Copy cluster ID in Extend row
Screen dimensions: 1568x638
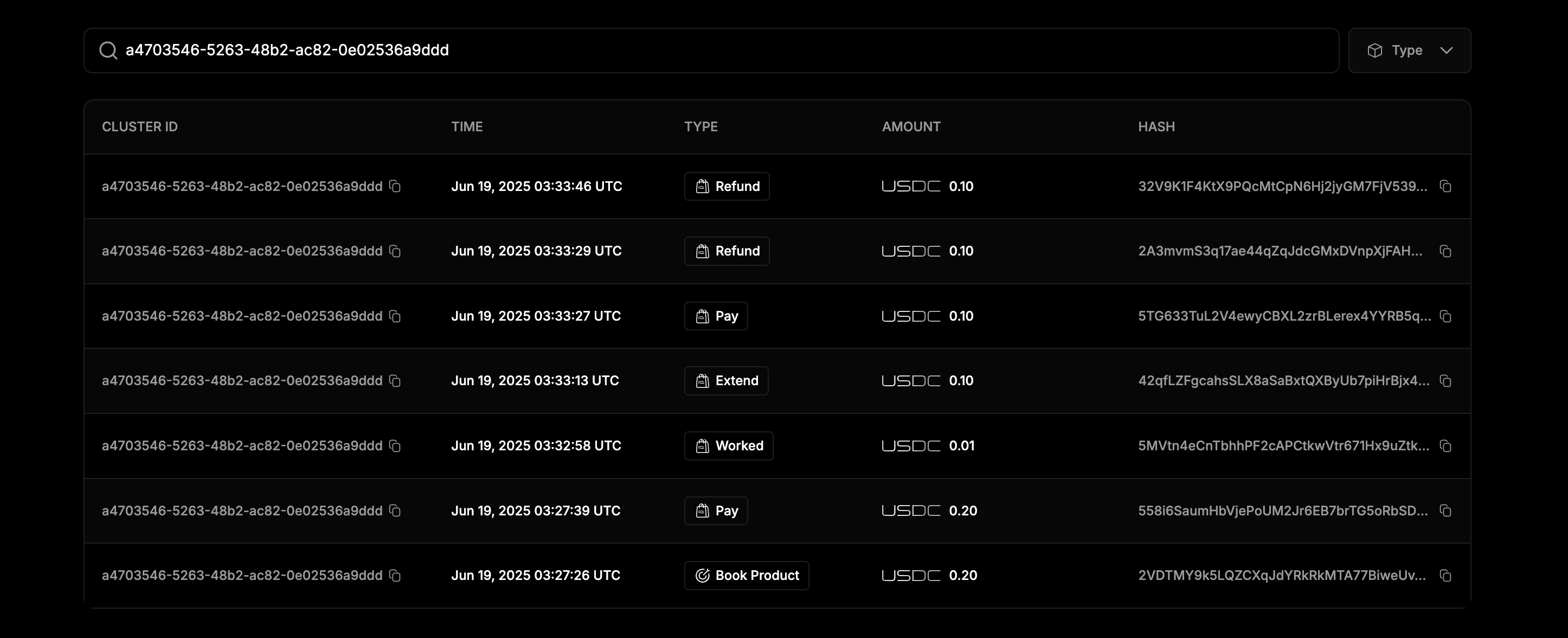click(395, 381)
